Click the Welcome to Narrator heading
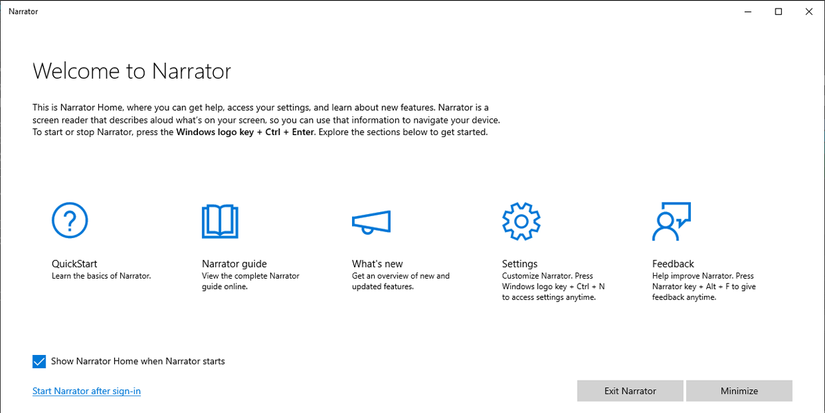 pyautogui.click(x=132, y=71)
